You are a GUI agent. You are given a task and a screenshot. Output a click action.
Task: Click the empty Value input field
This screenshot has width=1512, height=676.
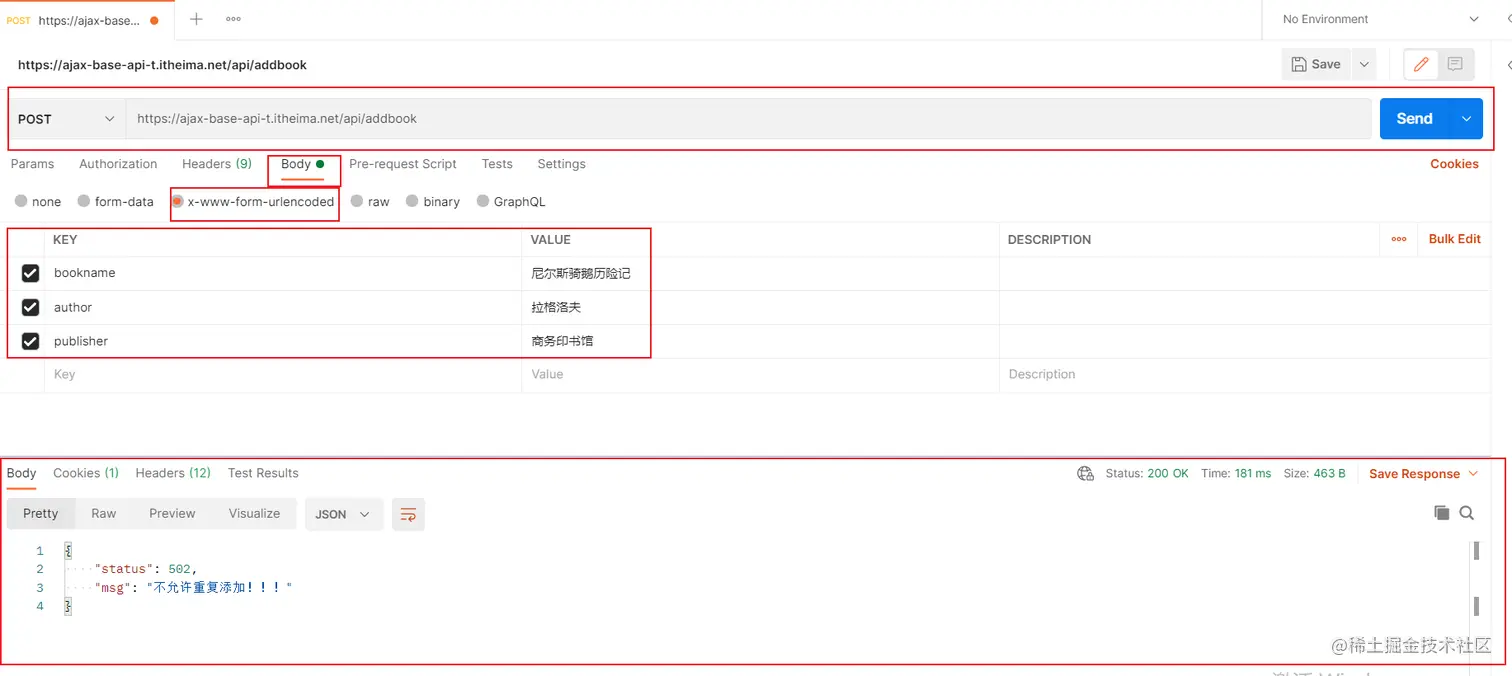click(760, 374)
